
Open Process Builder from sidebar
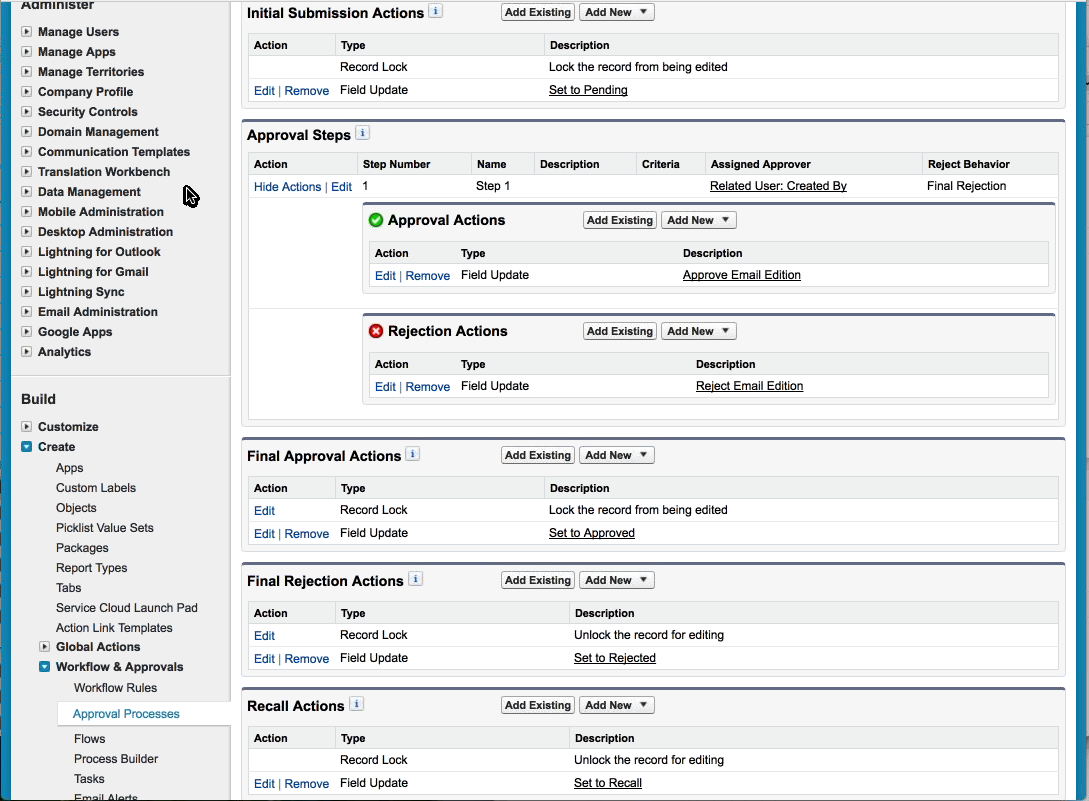116,759
